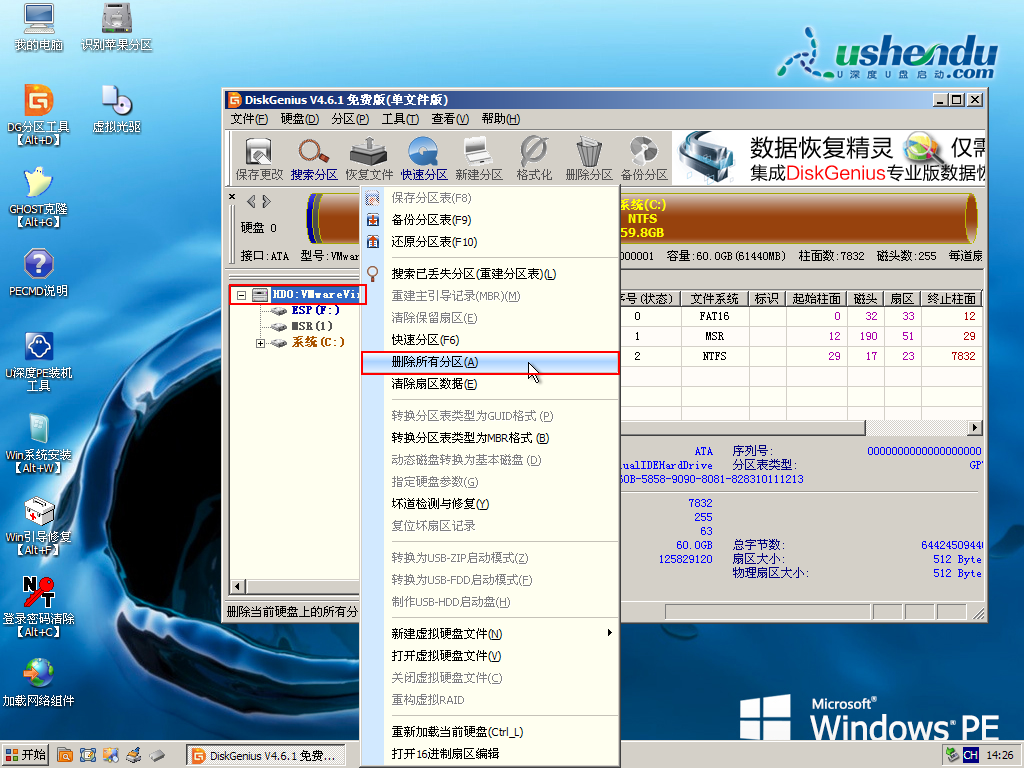Screen dimensions: 1024x768
Task: Select the HD0 VMware disk tree item
Action: (x=315, y=295)
